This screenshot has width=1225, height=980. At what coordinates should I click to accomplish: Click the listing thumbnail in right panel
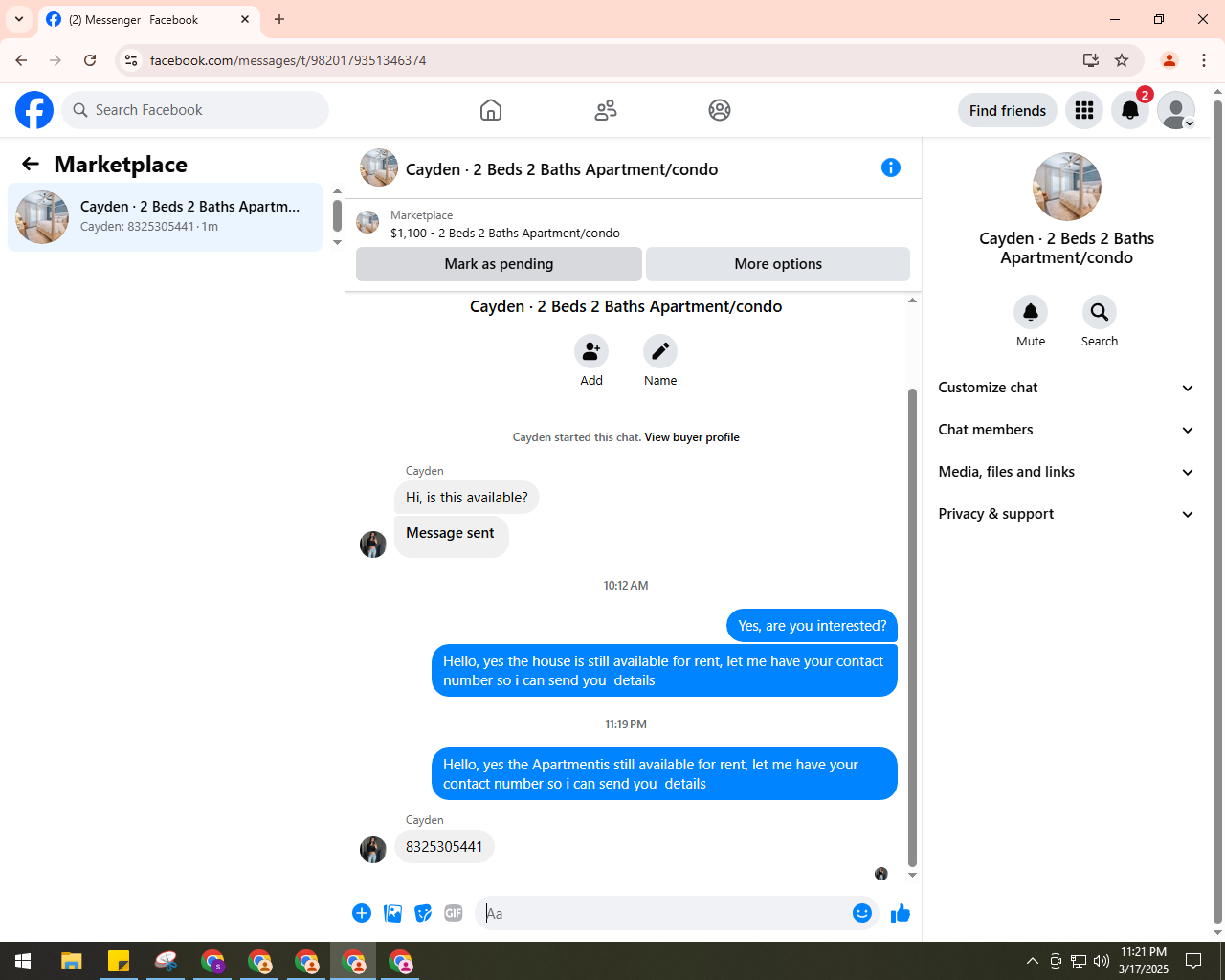(x=1067, y=187)
